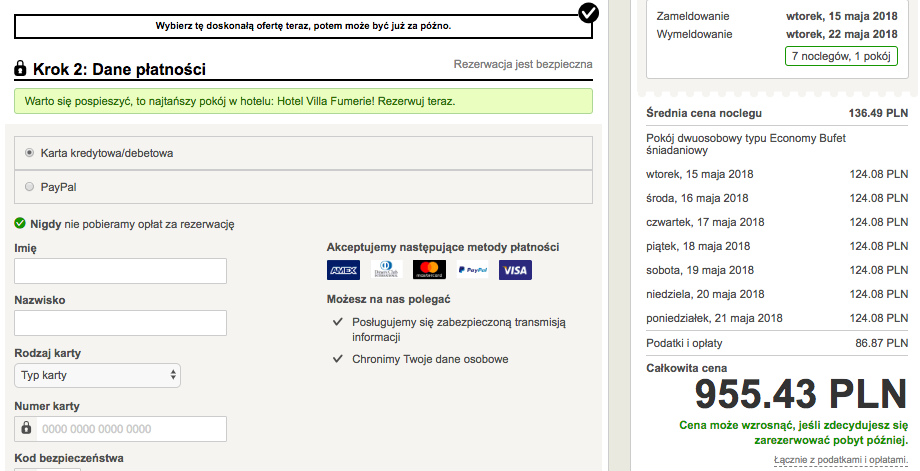The image size is (920, 471).
Task: Click the Rezerwacja jest bezpieczna text
Action: [x=523, y=64]
